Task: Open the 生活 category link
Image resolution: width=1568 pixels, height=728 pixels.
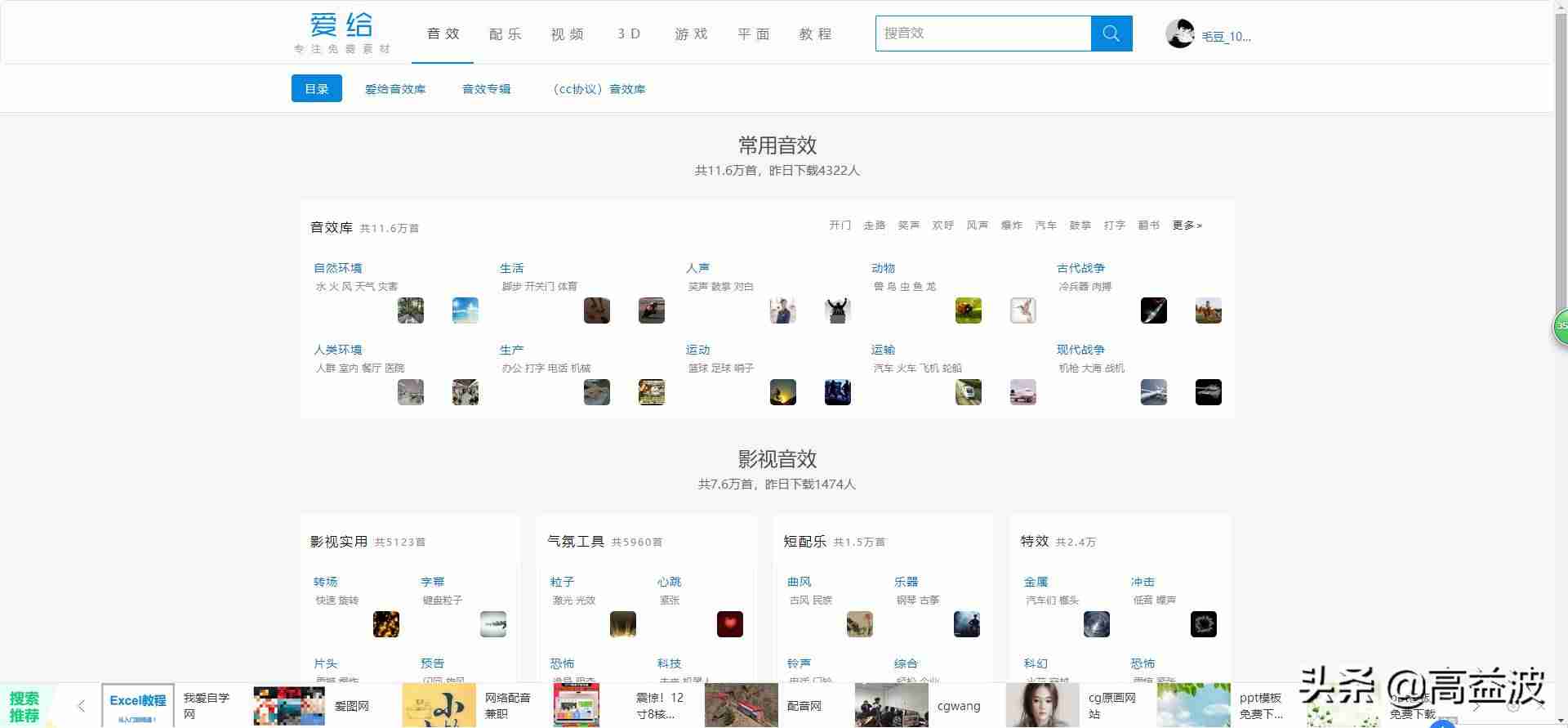Action: (512, 268)
